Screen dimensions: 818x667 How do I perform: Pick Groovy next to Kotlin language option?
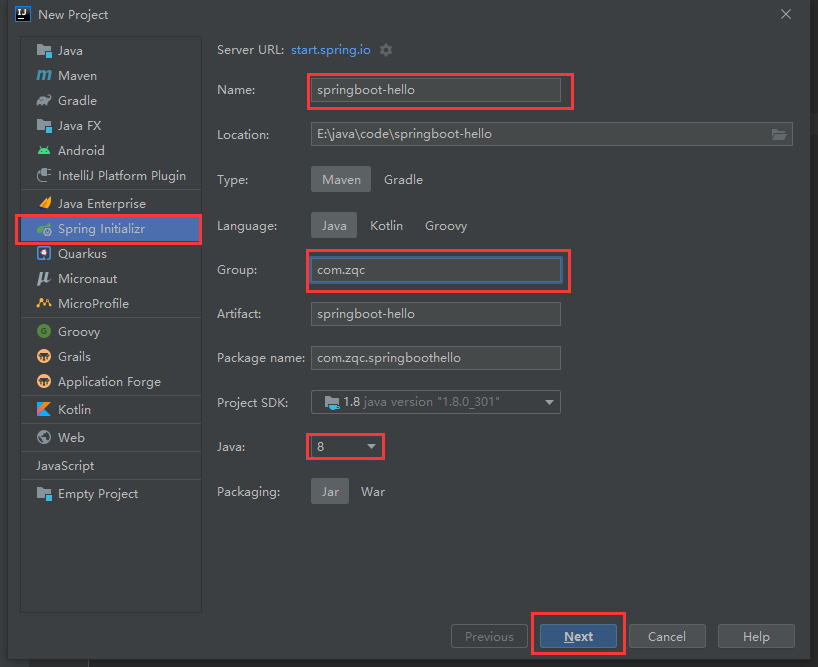tap(446, 225)
